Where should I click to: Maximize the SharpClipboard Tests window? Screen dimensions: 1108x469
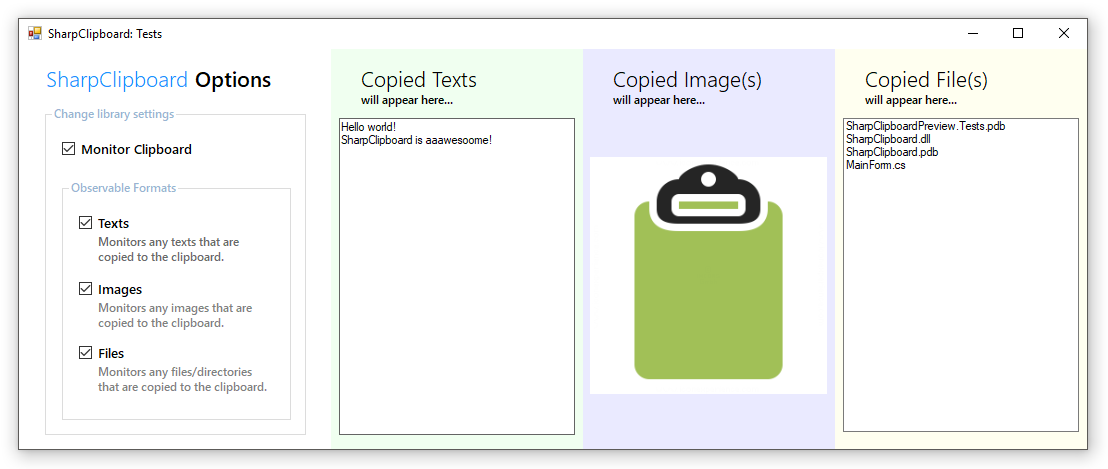(x=1018, y=33)
